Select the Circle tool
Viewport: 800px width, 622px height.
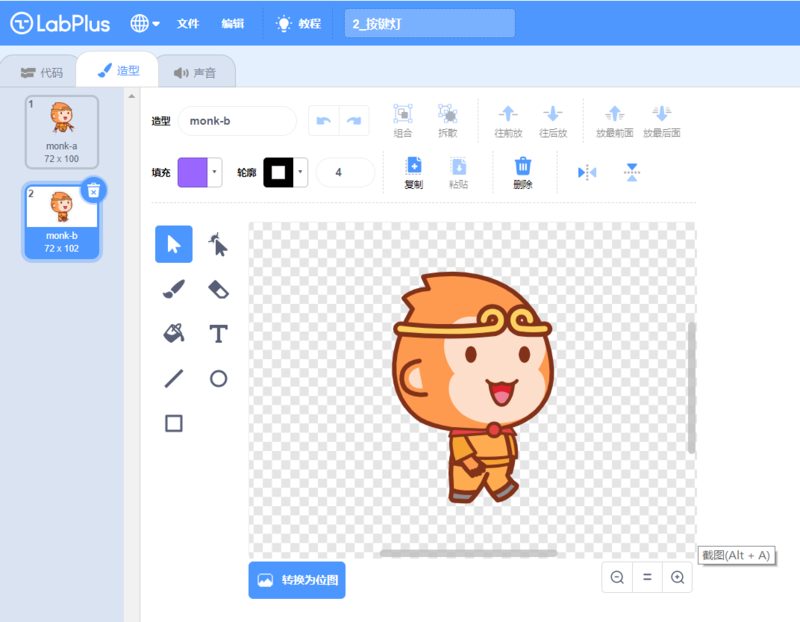(218, 379)
